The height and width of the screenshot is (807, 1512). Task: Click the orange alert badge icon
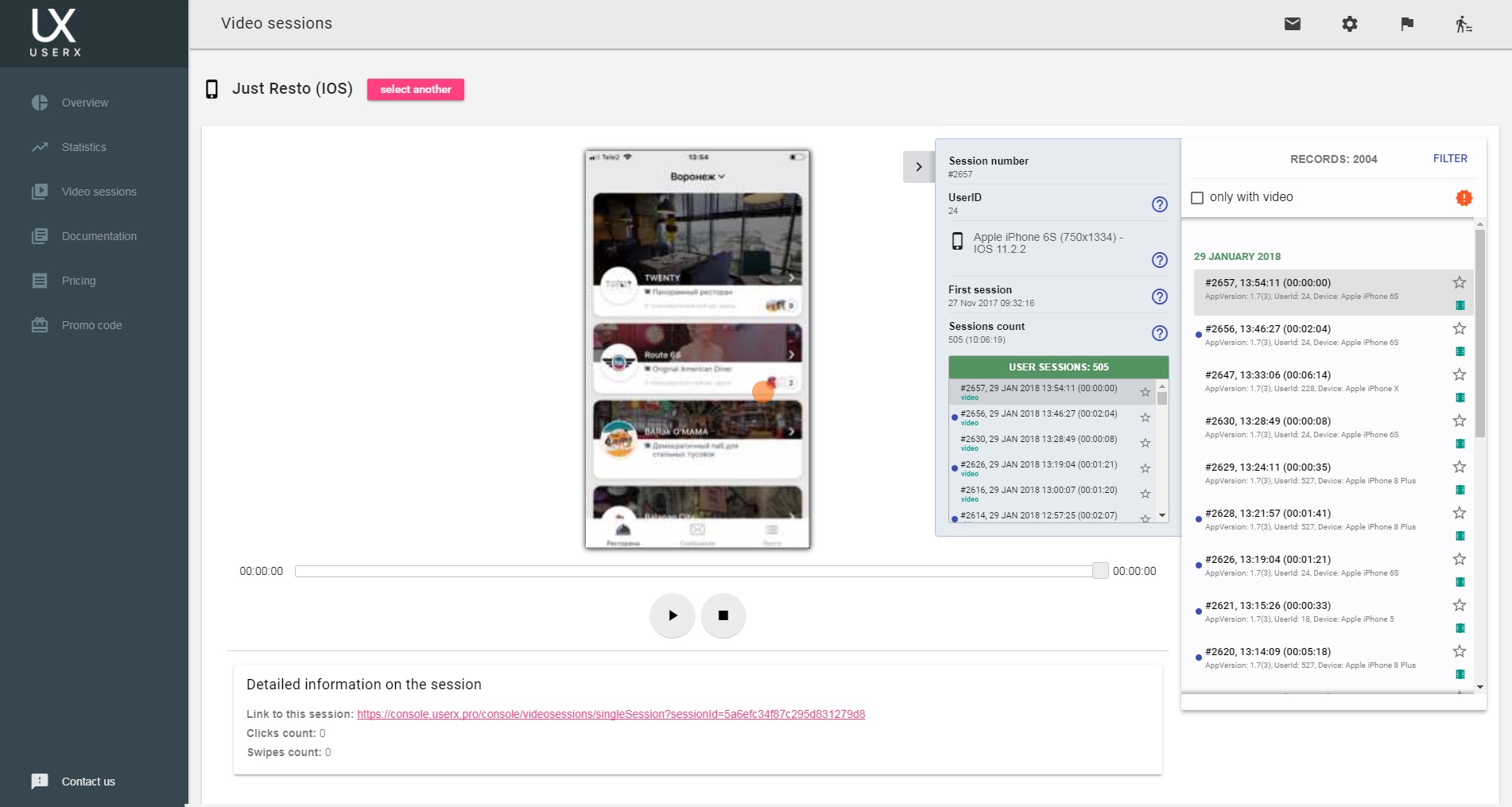[x=1464, y=198]
